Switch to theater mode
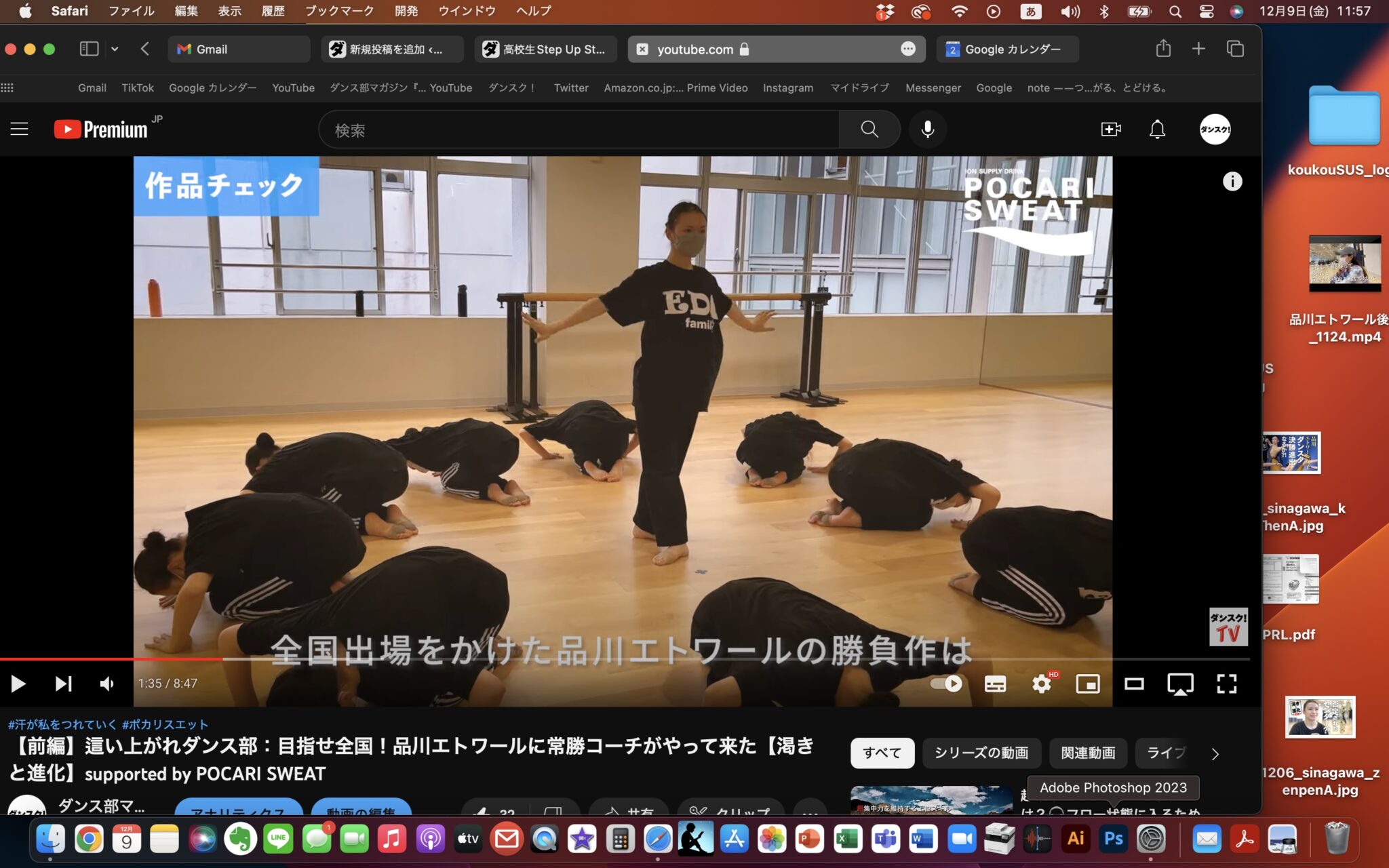Viewport: 1389px width, 868px height. point(1134,684)
